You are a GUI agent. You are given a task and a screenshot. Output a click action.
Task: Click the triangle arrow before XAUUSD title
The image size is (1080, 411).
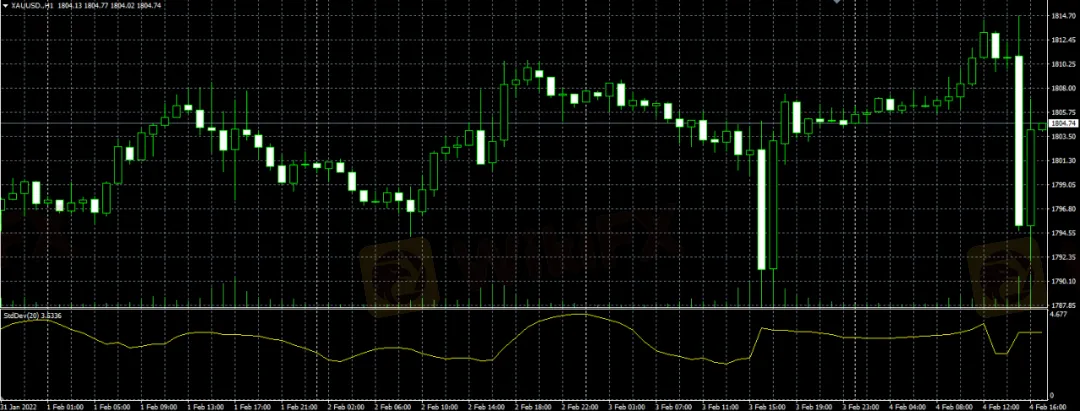(4, 5)
